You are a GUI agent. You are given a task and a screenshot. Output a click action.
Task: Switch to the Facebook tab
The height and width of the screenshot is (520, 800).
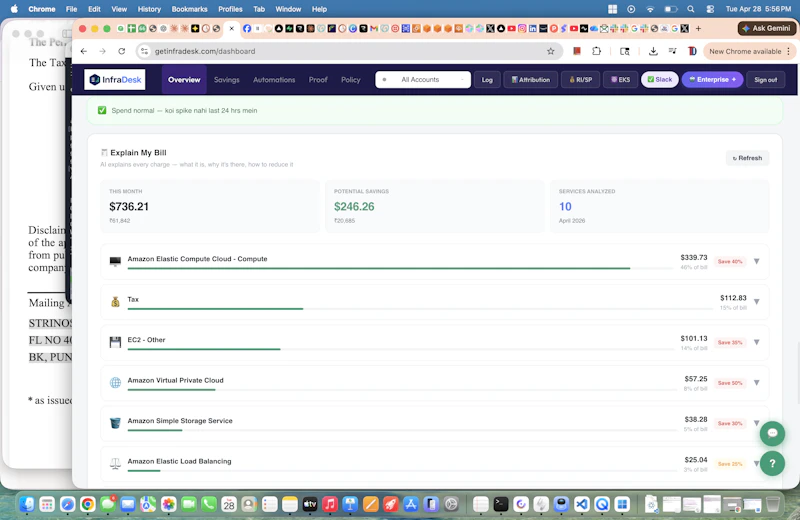247,29
